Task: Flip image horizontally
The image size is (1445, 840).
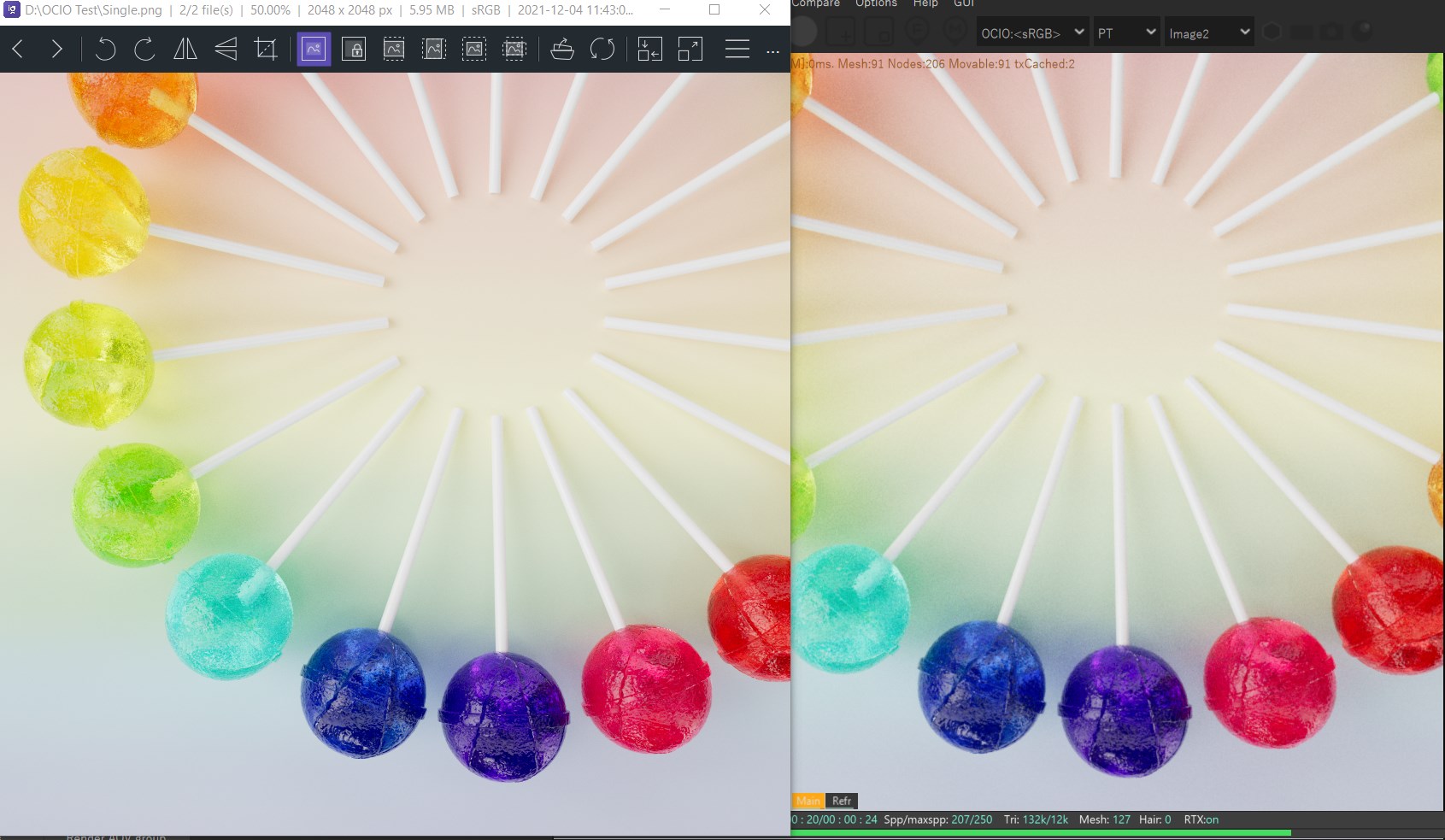Action: pyautogui.click(x=185, y=50)
